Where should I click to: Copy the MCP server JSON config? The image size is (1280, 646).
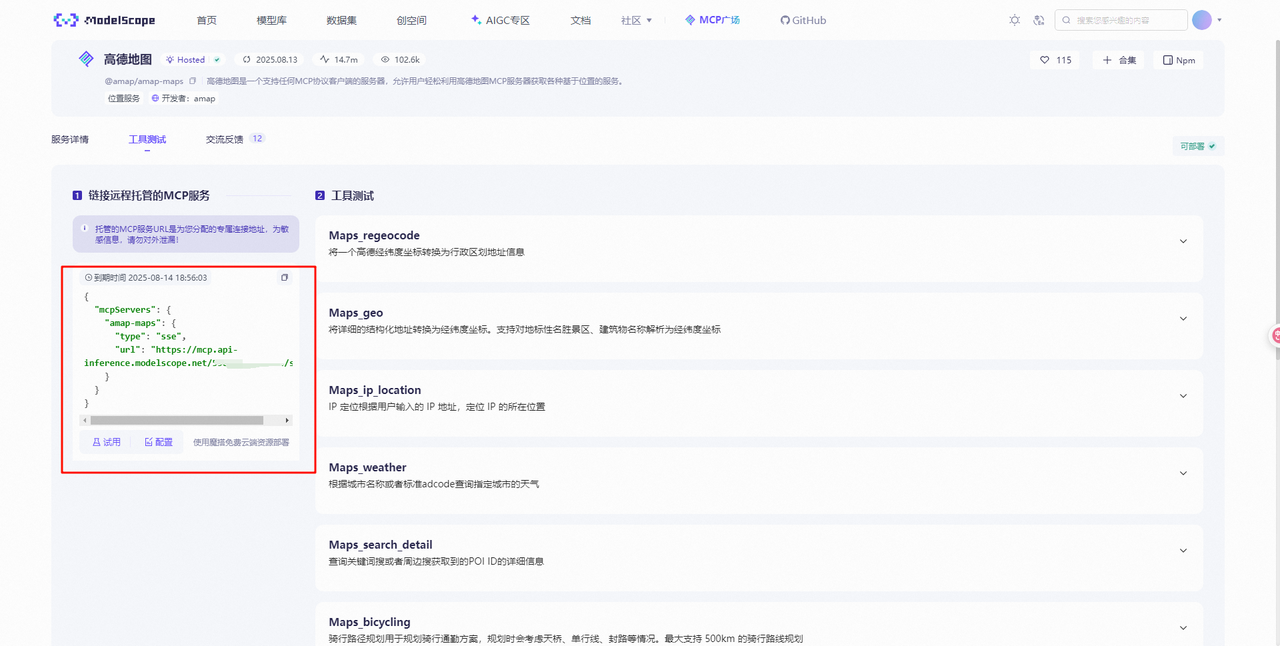click(285, 278)
